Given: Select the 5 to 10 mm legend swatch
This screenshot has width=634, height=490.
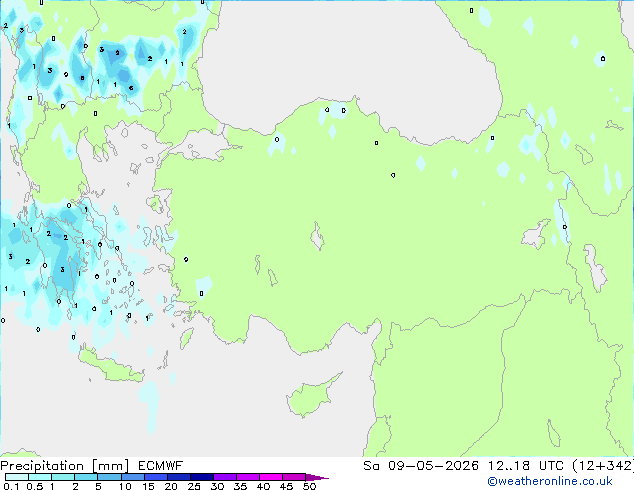Looking at the screenshot, I should 109,477.
